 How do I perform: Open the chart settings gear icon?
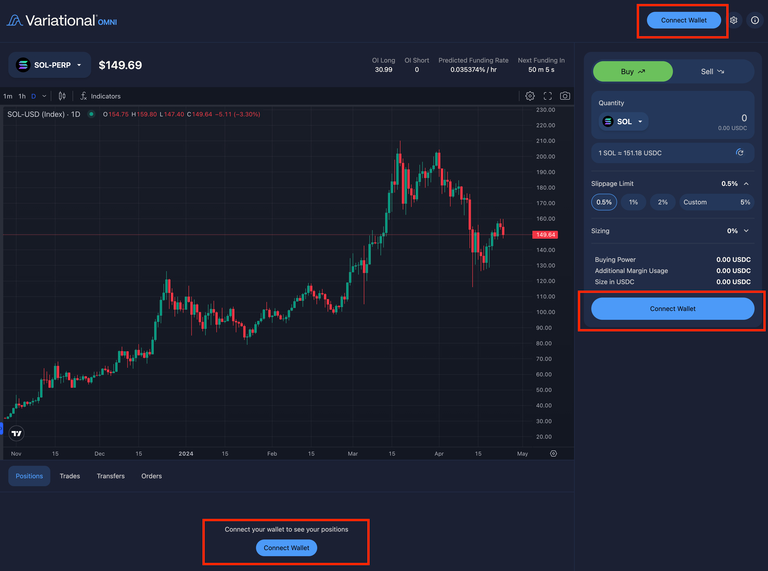530,96
